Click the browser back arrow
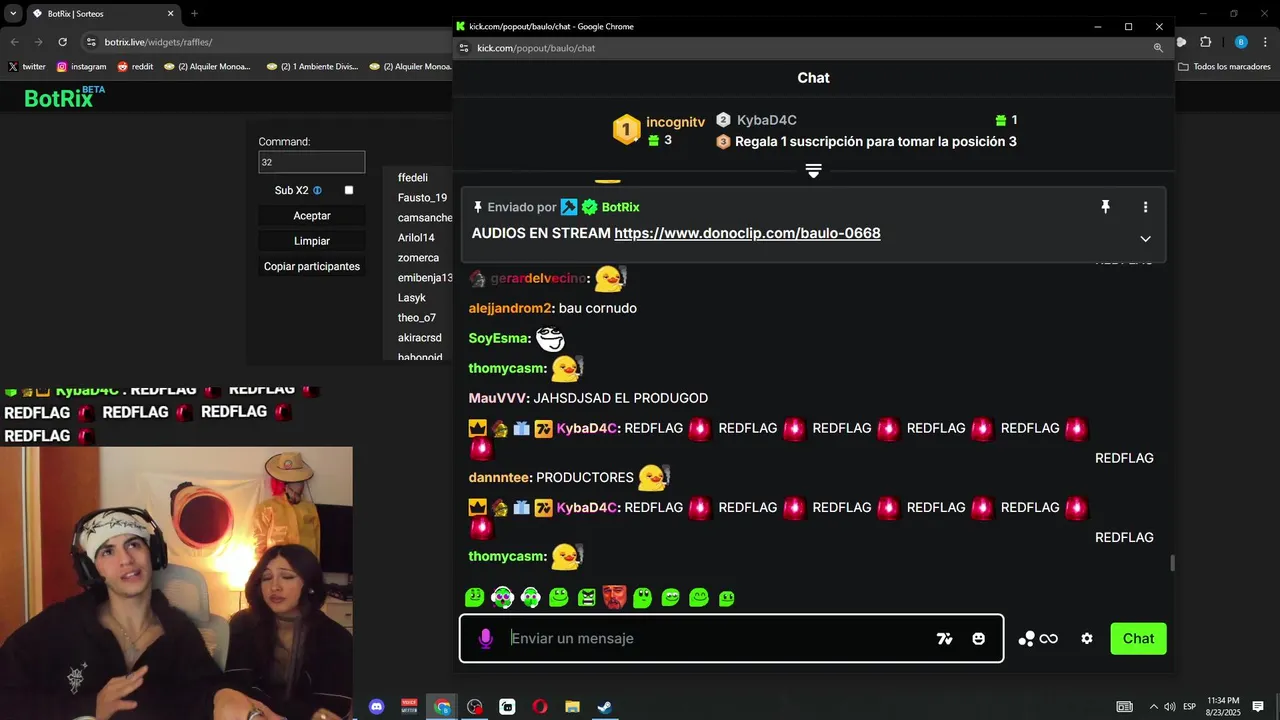 coord(14,42)
